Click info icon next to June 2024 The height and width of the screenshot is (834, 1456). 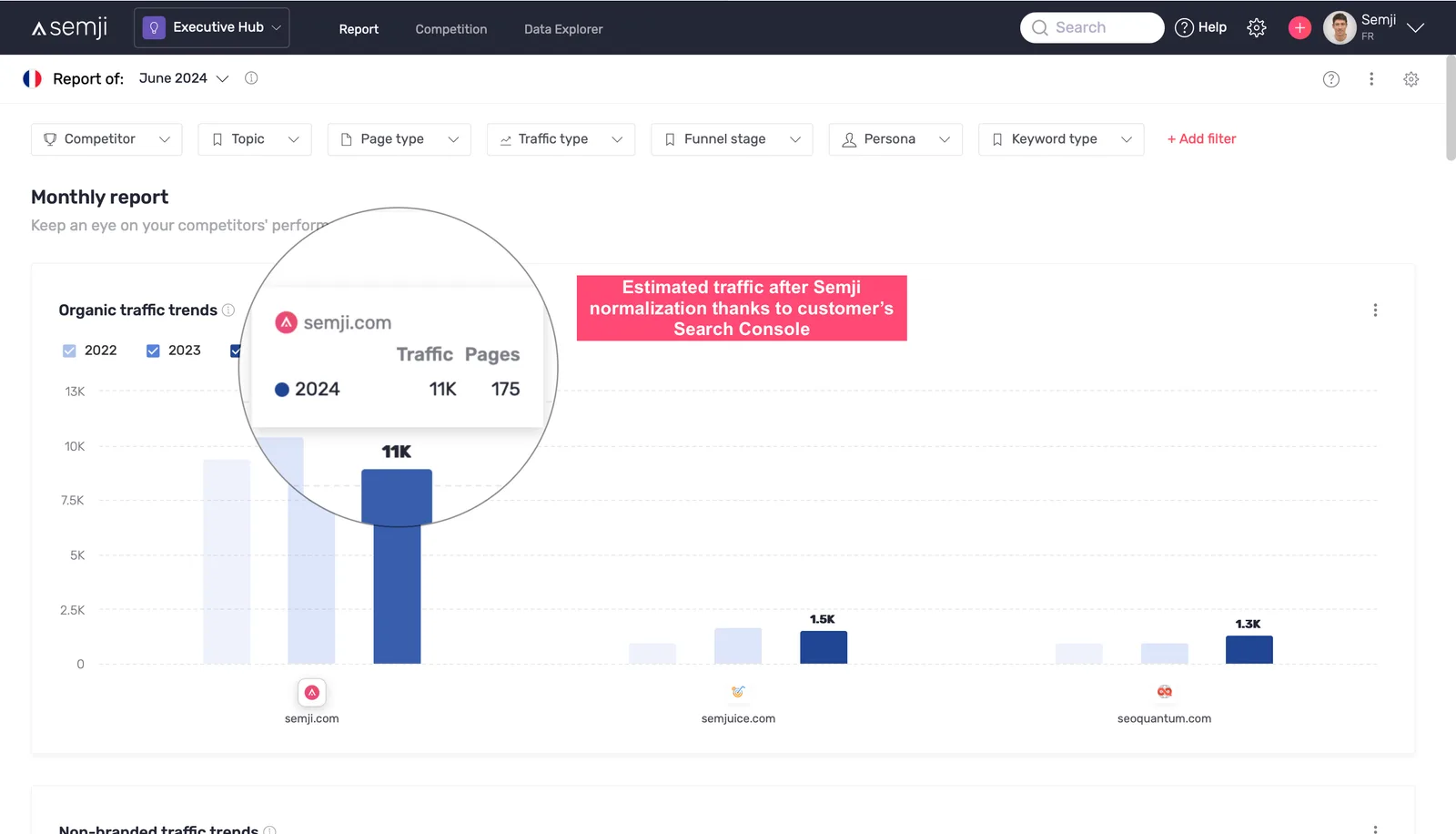pyautogui.click(x=251, y=78)
